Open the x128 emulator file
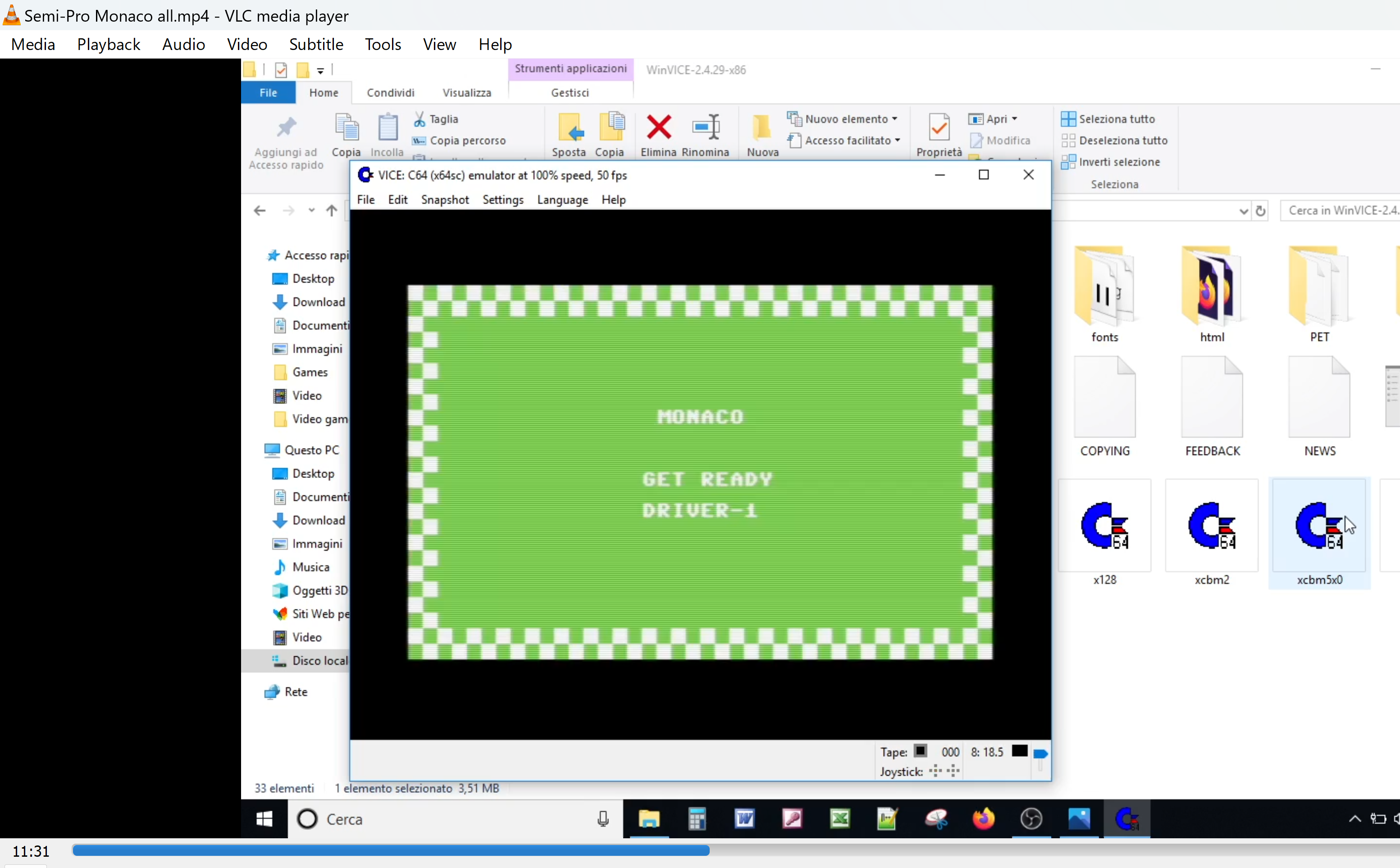 pyautogui.click(x=1104, y=526)
